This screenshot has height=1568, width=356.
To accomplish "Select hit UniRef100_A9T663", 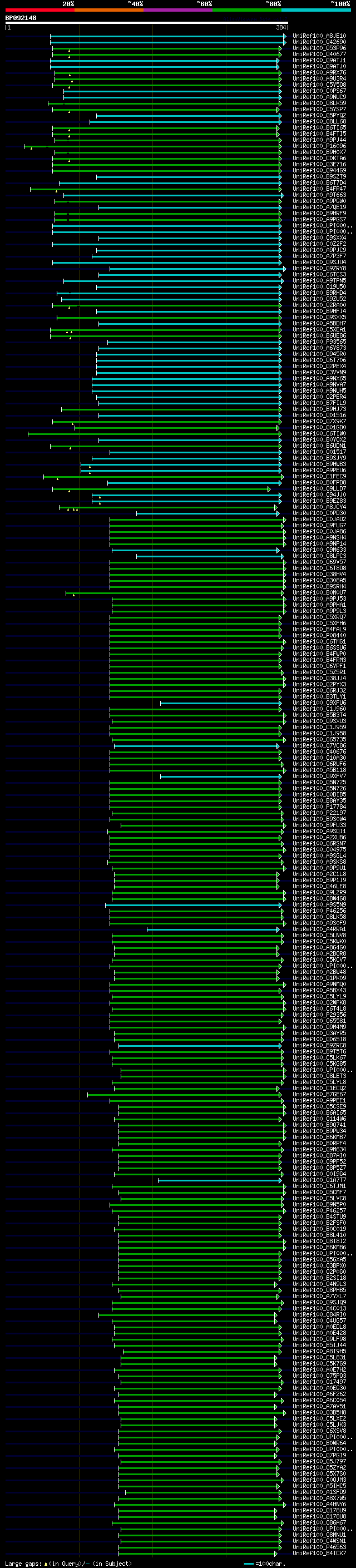I will [x=319, y=195].
